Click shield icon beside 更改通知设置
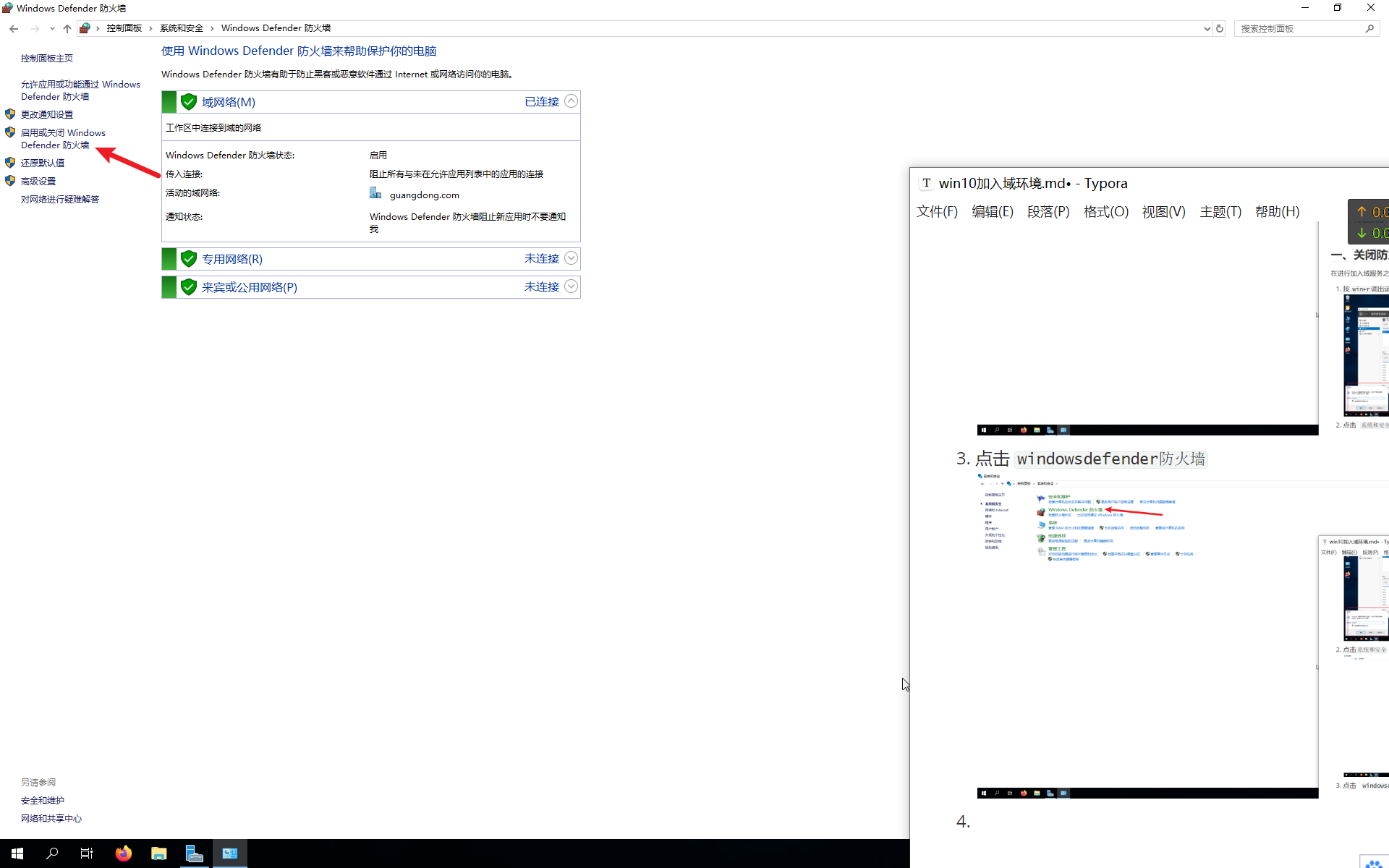1389x868 pixels. click(10, 114)
